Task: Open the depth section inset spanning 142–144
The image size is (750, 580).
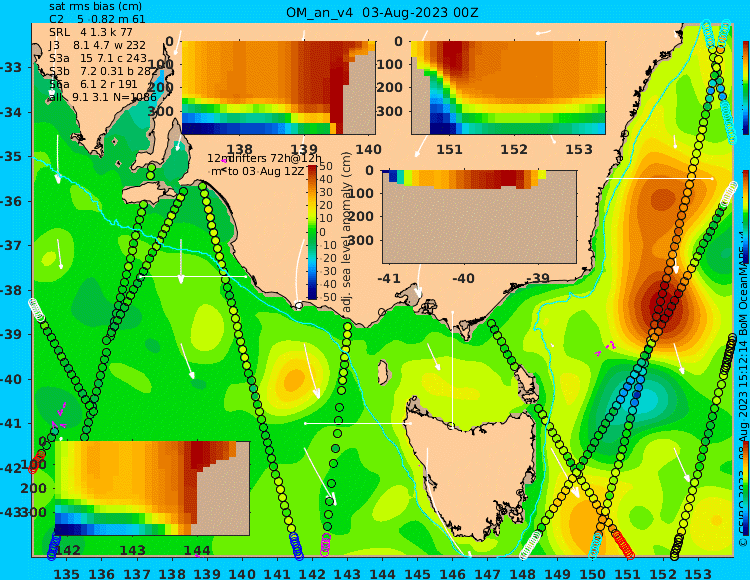Action: point(152,488)
